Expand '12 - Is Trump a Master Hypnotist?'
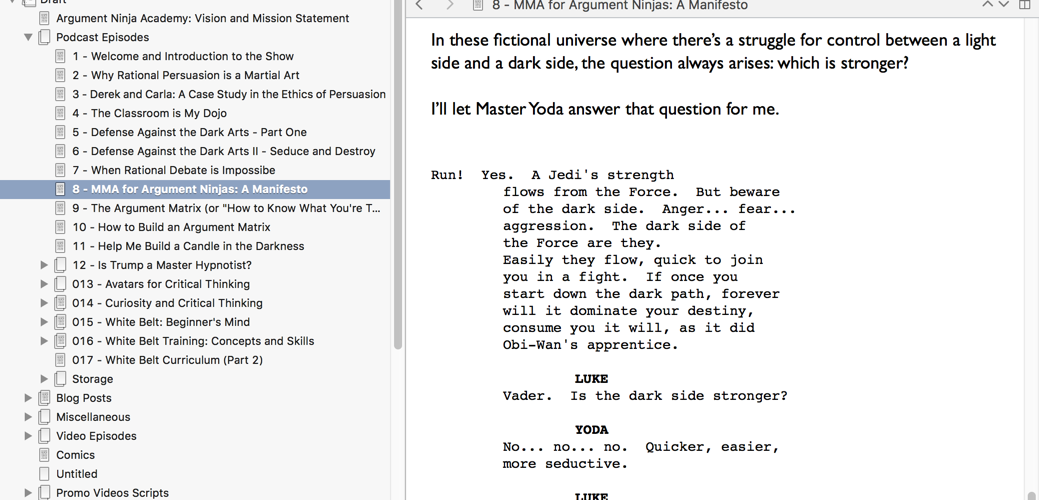The width and height of the screenshot is (1039, 500). click(x=44, y=266)
